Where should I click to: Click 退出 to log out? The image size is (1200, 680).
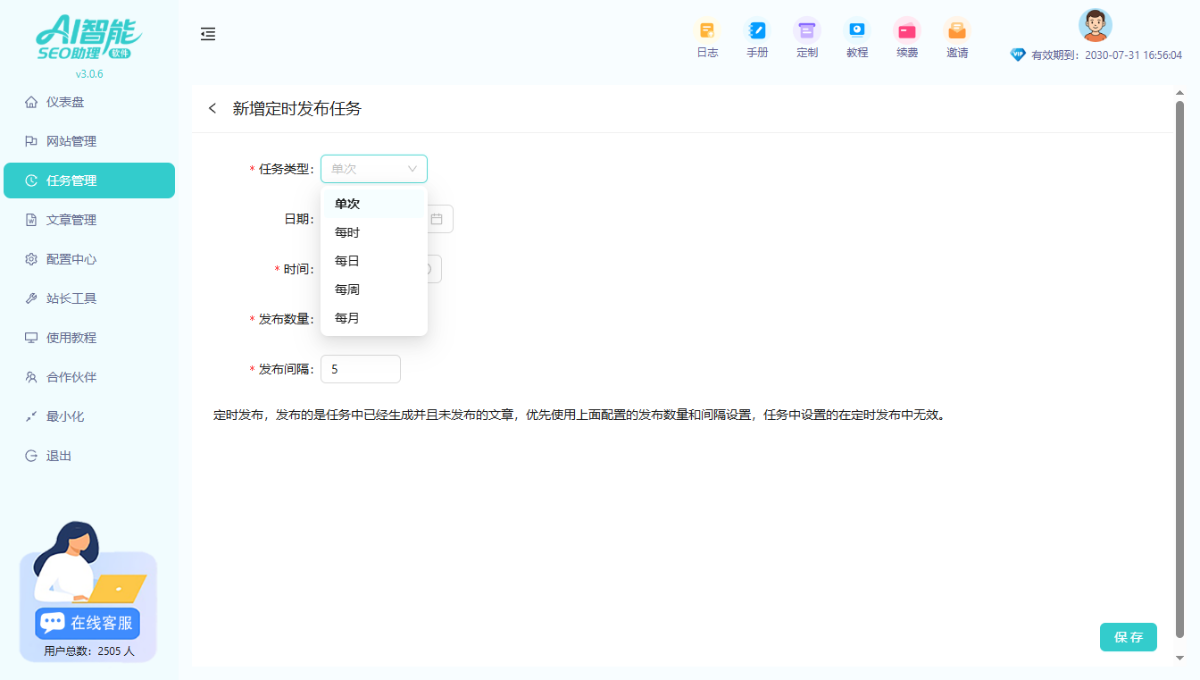pos(89,456)
